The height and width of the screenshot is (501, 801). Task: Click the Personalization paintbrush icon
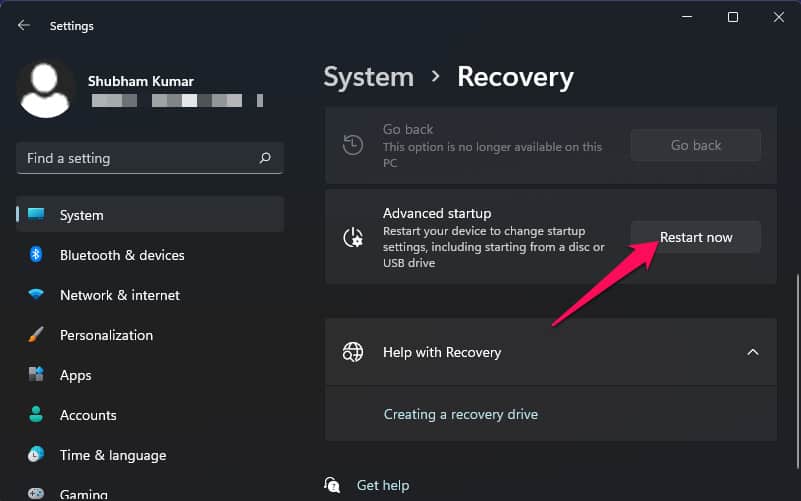(x=36, y=335)
